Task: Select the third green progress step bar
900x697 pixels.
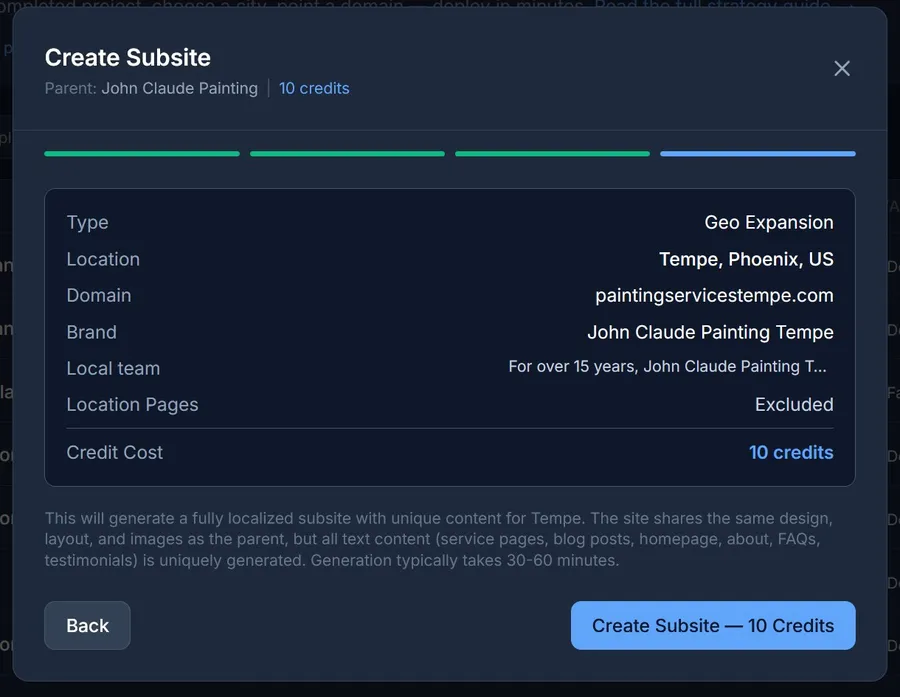Action: click(x=552, y=154)
